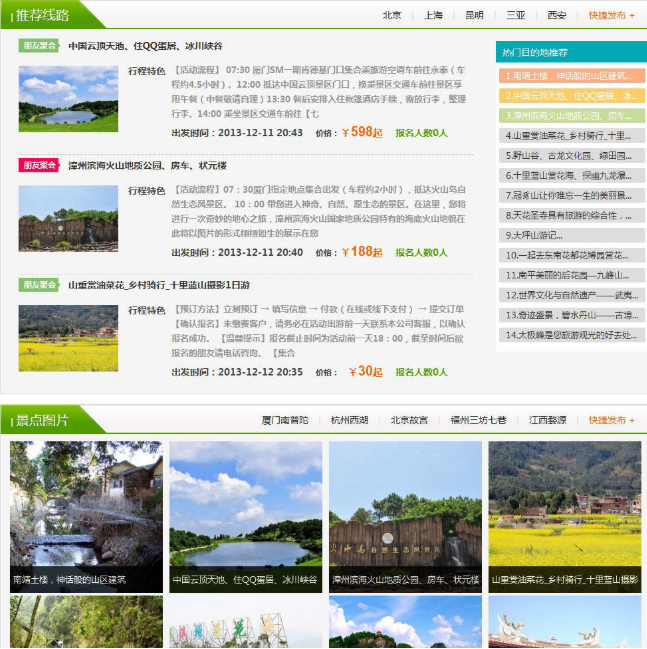The width and height of the screenshot is (647, 649).
Task: Switch to the 上海 city tab
Action: 433,15
